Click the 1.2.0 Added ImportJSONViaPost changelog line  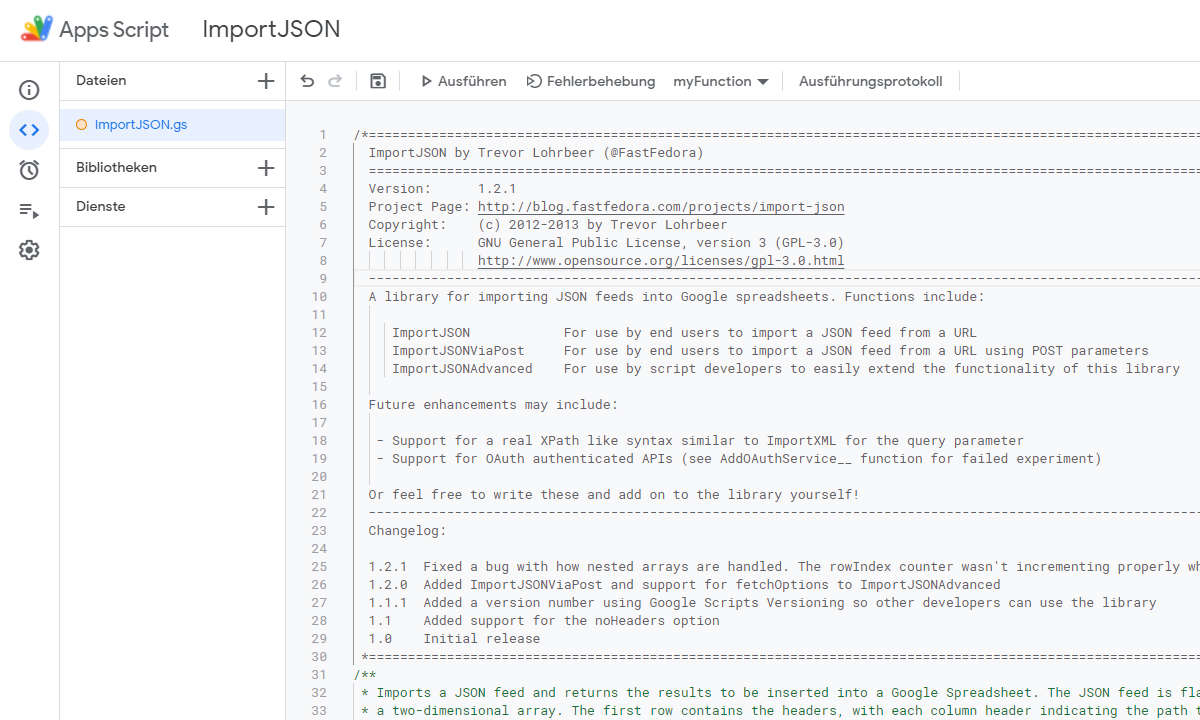click(684, 585)
